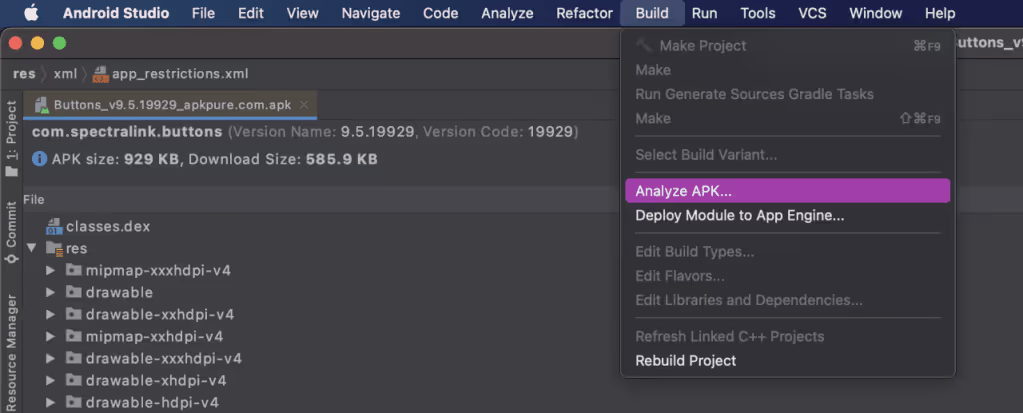1023x413 pixels.
Task: Click app_restrictions.xml breadcrumb
Action: point(180,74)
